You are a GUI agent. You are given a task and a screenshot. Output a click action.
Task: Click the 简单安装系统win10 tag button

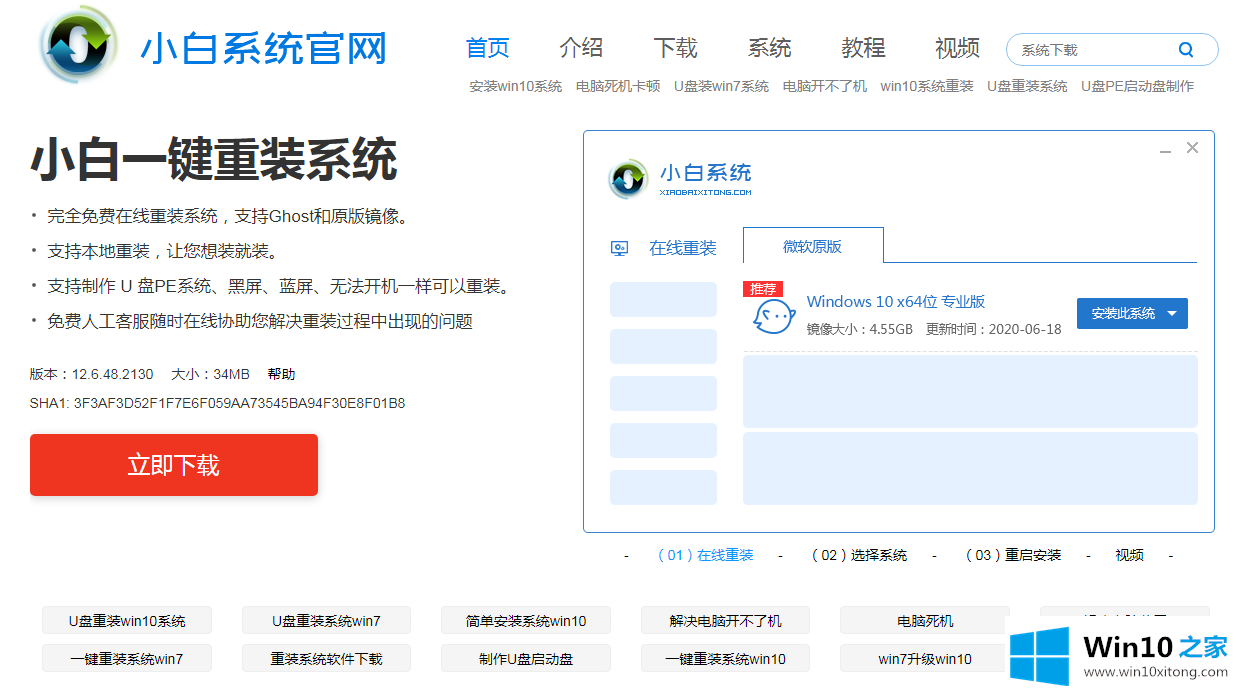[x=526, y=620]
